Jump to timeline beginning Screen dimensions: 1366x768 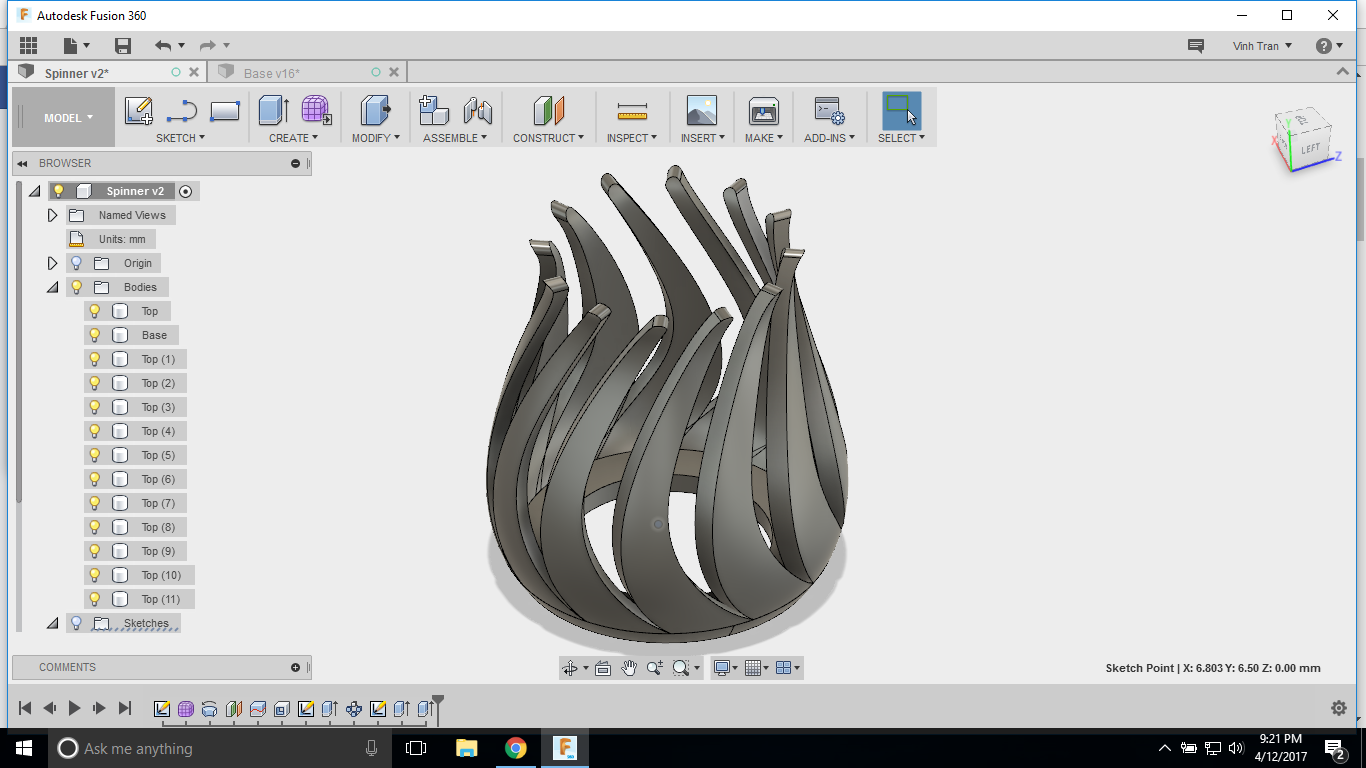[x=25, y=708]
